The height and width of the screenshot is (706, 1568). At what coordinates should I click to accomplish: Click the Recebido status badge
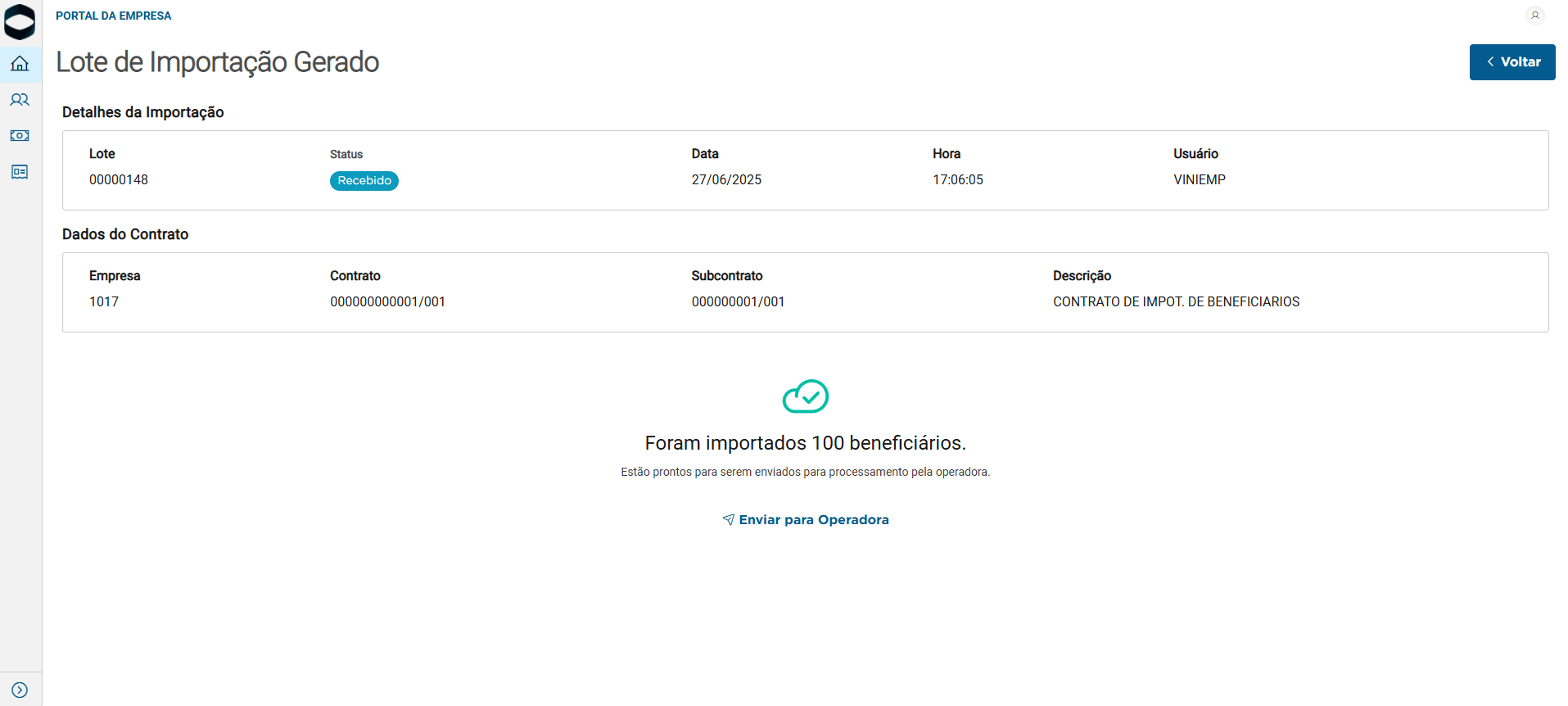(364, 181)
